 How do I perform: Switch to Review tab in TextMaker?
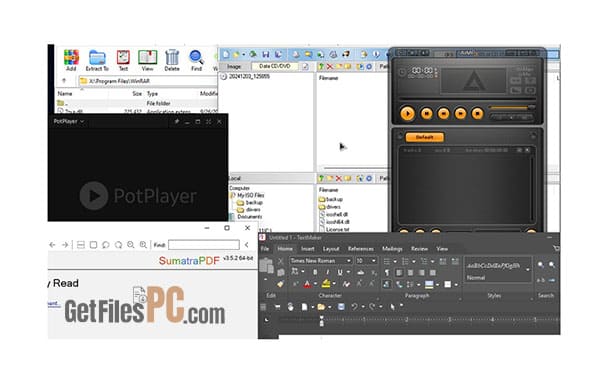pos(419,249)
